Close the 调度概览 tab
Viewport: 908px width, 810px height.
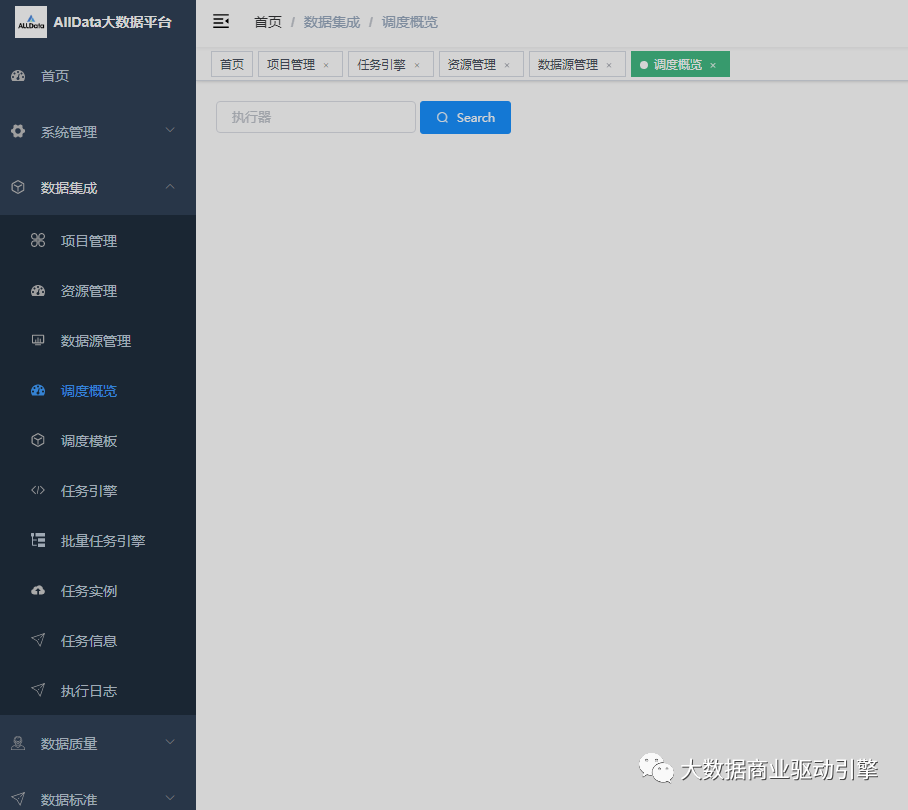coord(713,65)
